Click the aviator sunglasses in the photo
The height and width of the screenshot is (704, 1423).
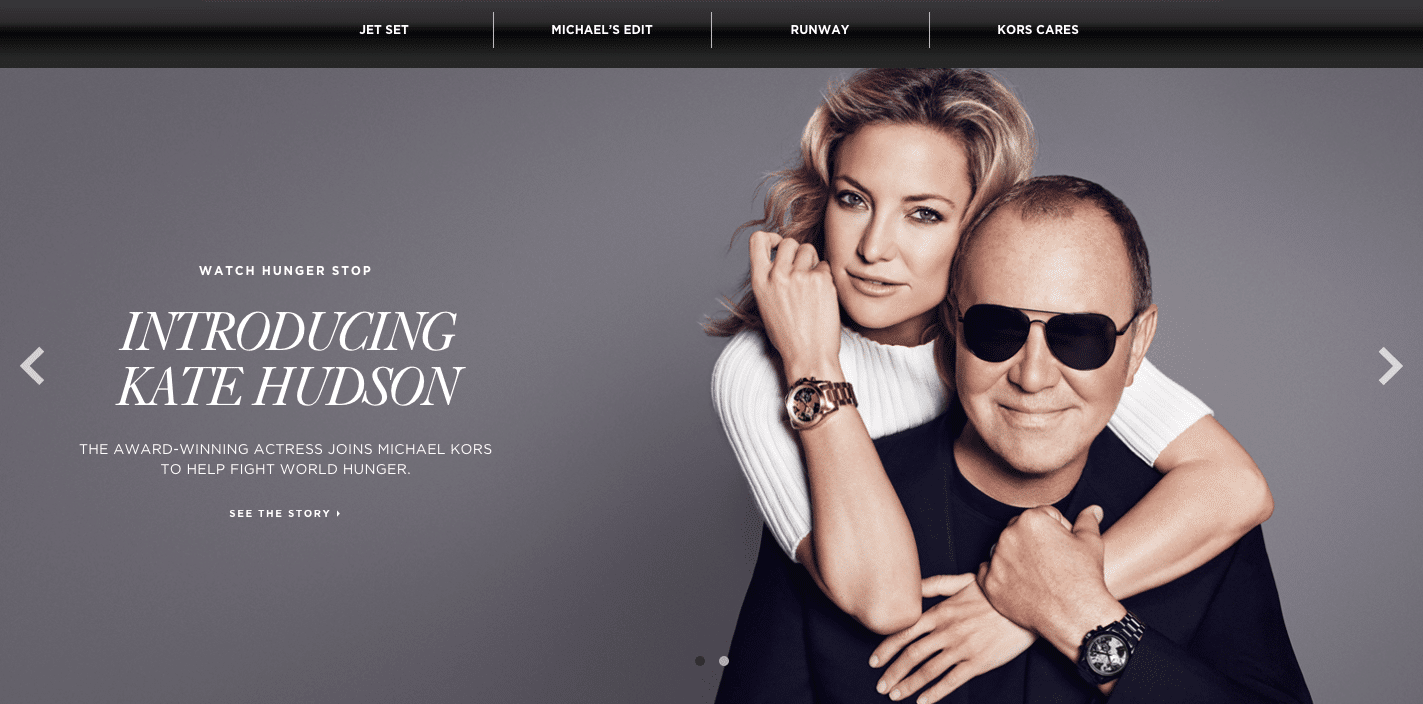1045,334
